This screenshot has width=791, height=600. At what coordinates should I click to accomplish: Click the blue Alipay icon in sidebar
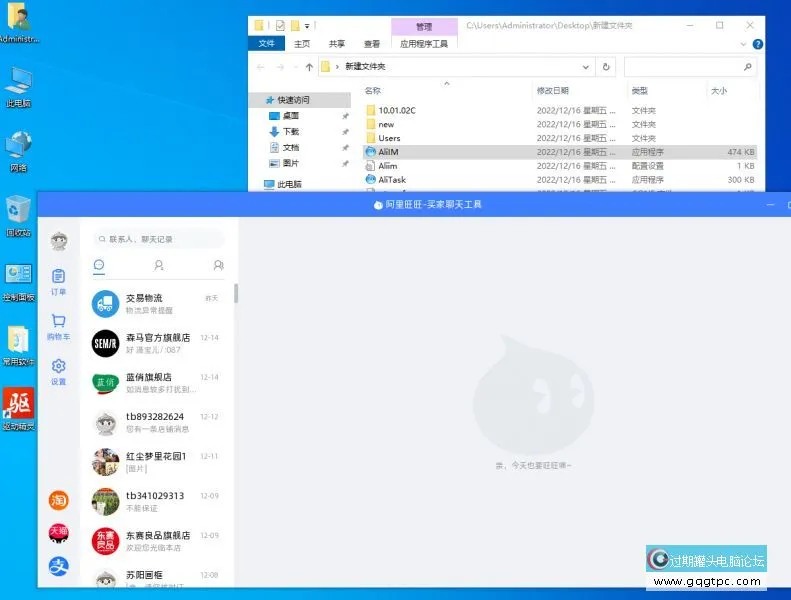[59, 567]
